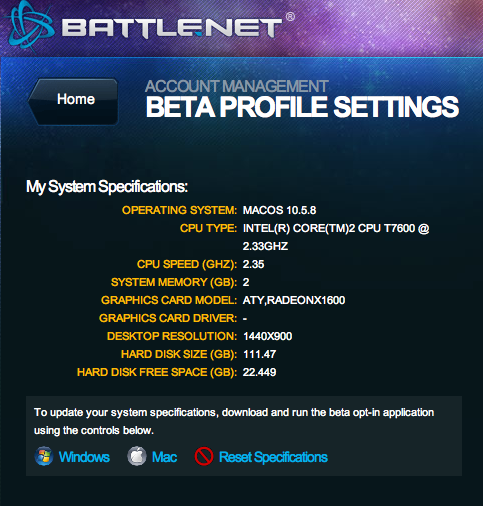Go back using the Home button
This screenshot has height=506, width=483.
(x=73, y=101)
